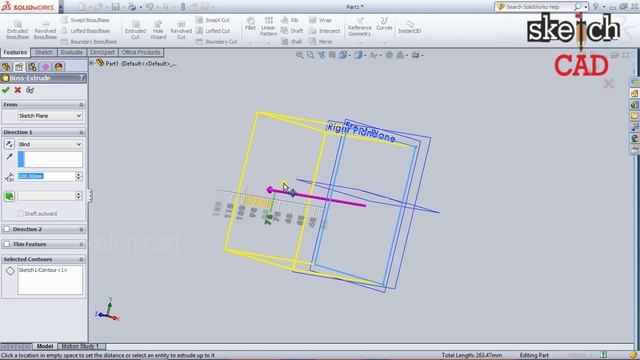Image resolution: width=640 pixels, height=360 pixels.
Task: Open the ConfigurationManager tab icon
Action: [32, 67]
